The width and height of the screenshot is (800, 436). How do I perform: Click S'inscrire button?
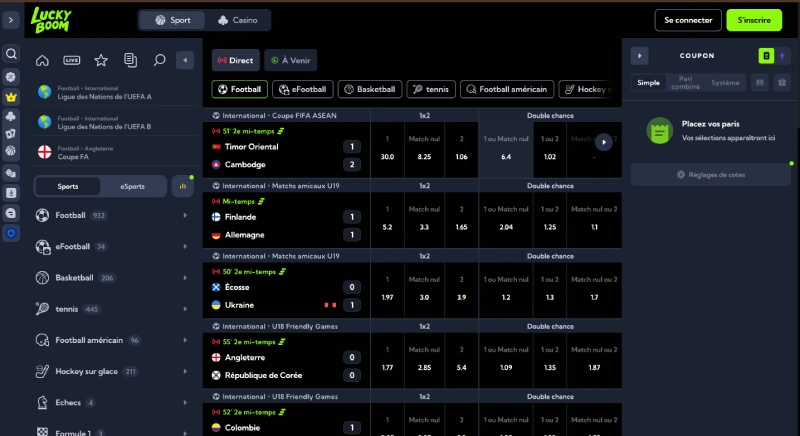(x=754, y=20)
